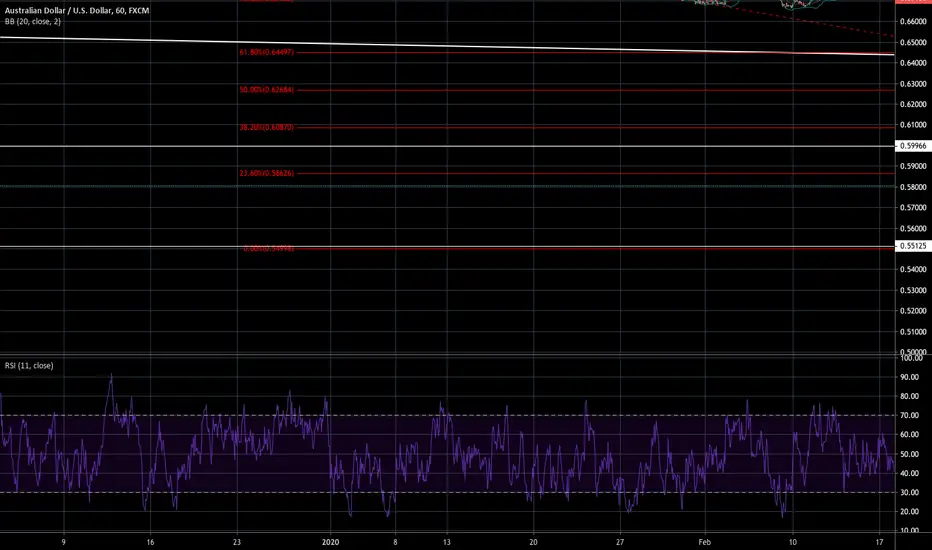Click the 13 date label on the time axis
The height and width of the screenshot is (550, 932).
[447, 542]
